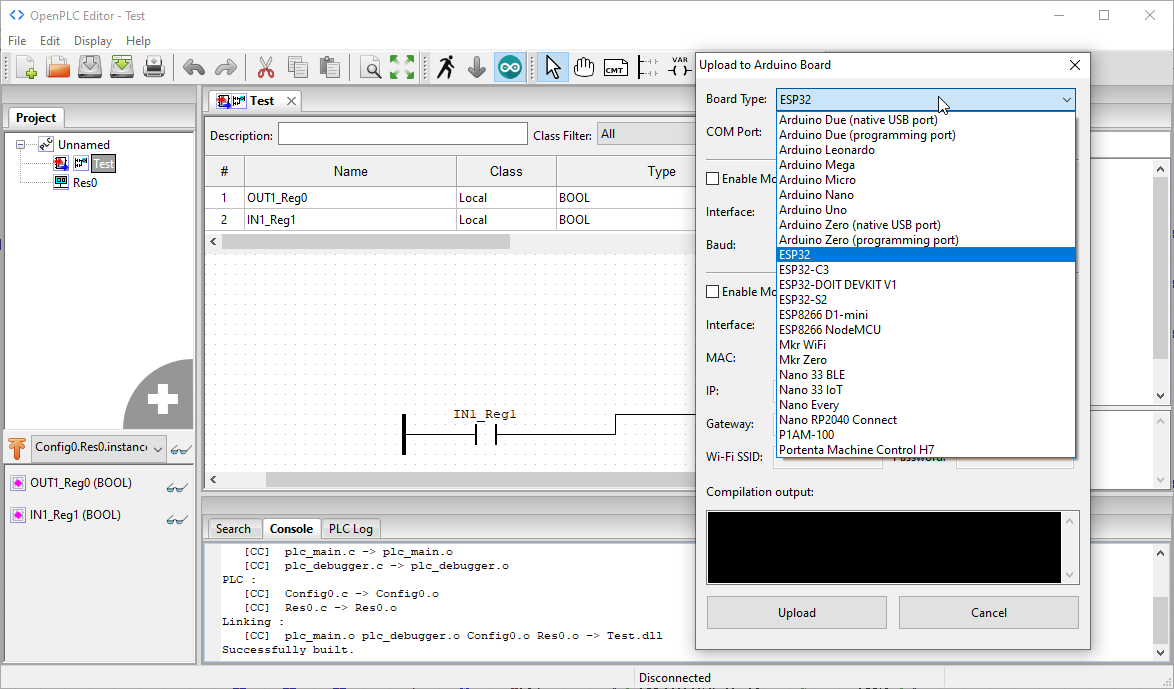Click the compilation output scrollbar down arrow
Screen dimensions: 1174x689
point(1070,575)
